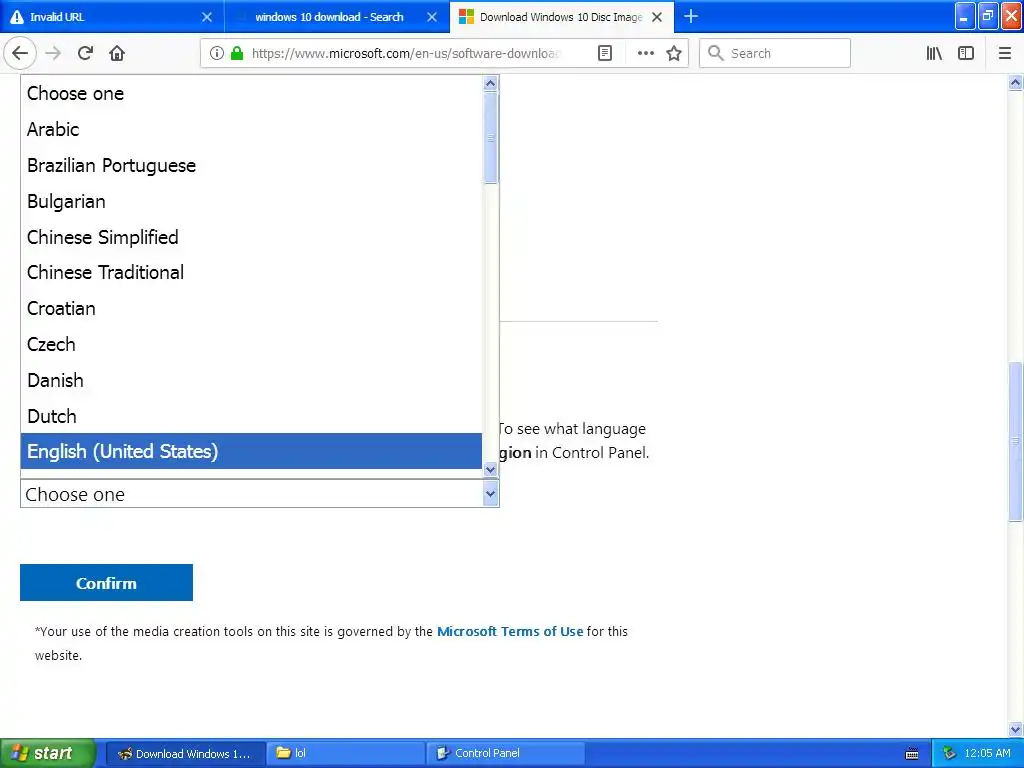This screenshot has height=768, width=1024.
Task: Open the Library icon
Action: 934,54
